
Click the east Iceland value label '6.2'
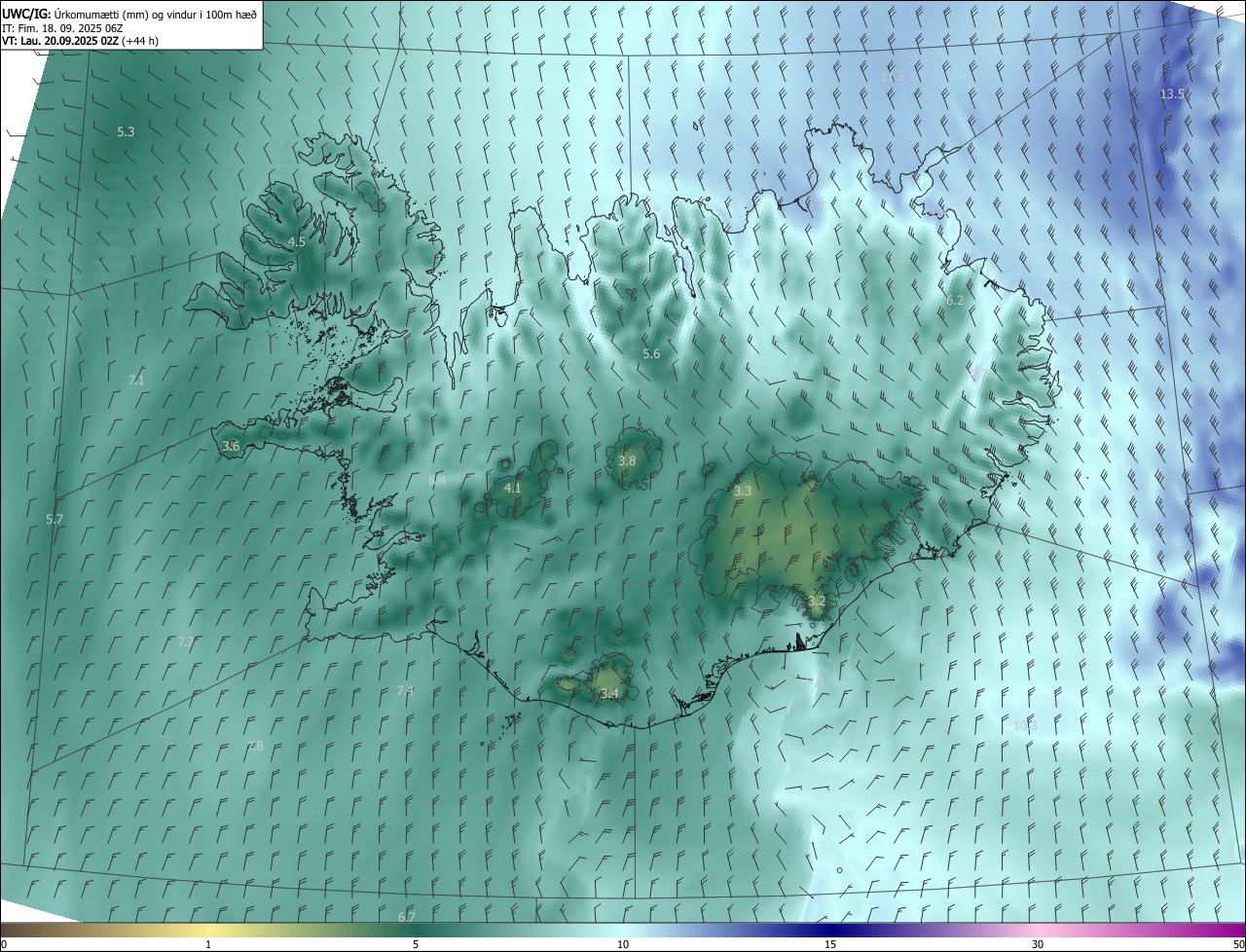pyautogui.click(x=955, y=300)
